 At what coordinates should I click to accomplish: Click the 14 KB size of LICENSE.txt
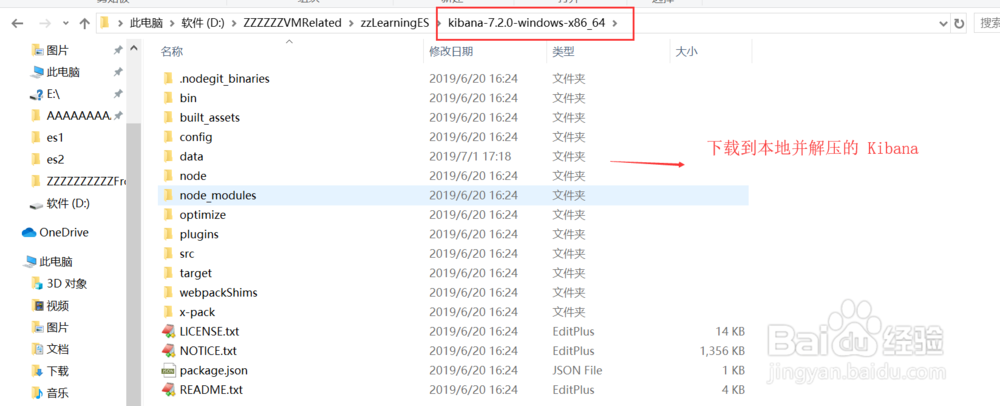click(x=730, y=331)
